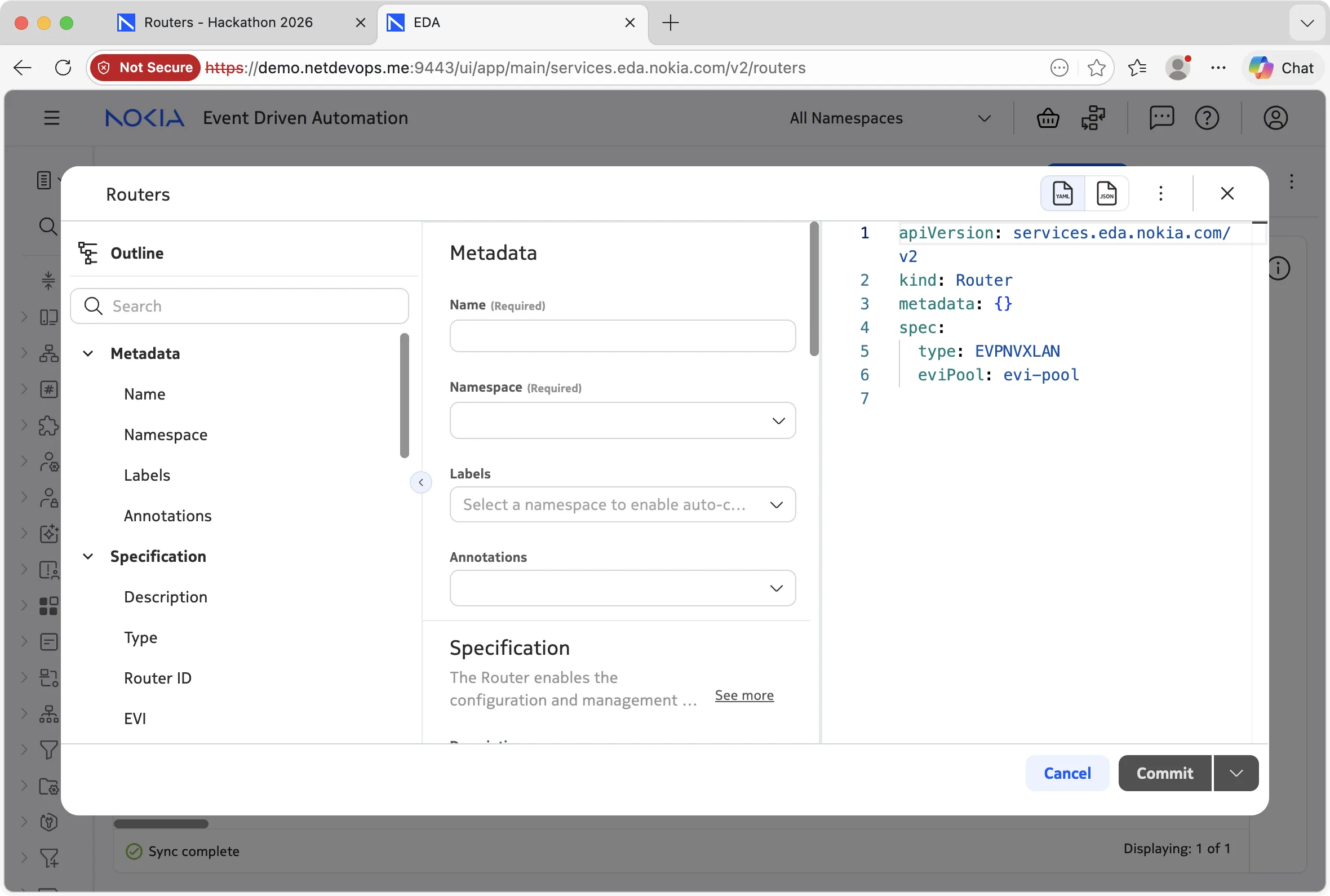Open the dialog's three-dot more options menu
Image resolution: width=1330 pixels, height=896 pixels.
coord(1160,194)
